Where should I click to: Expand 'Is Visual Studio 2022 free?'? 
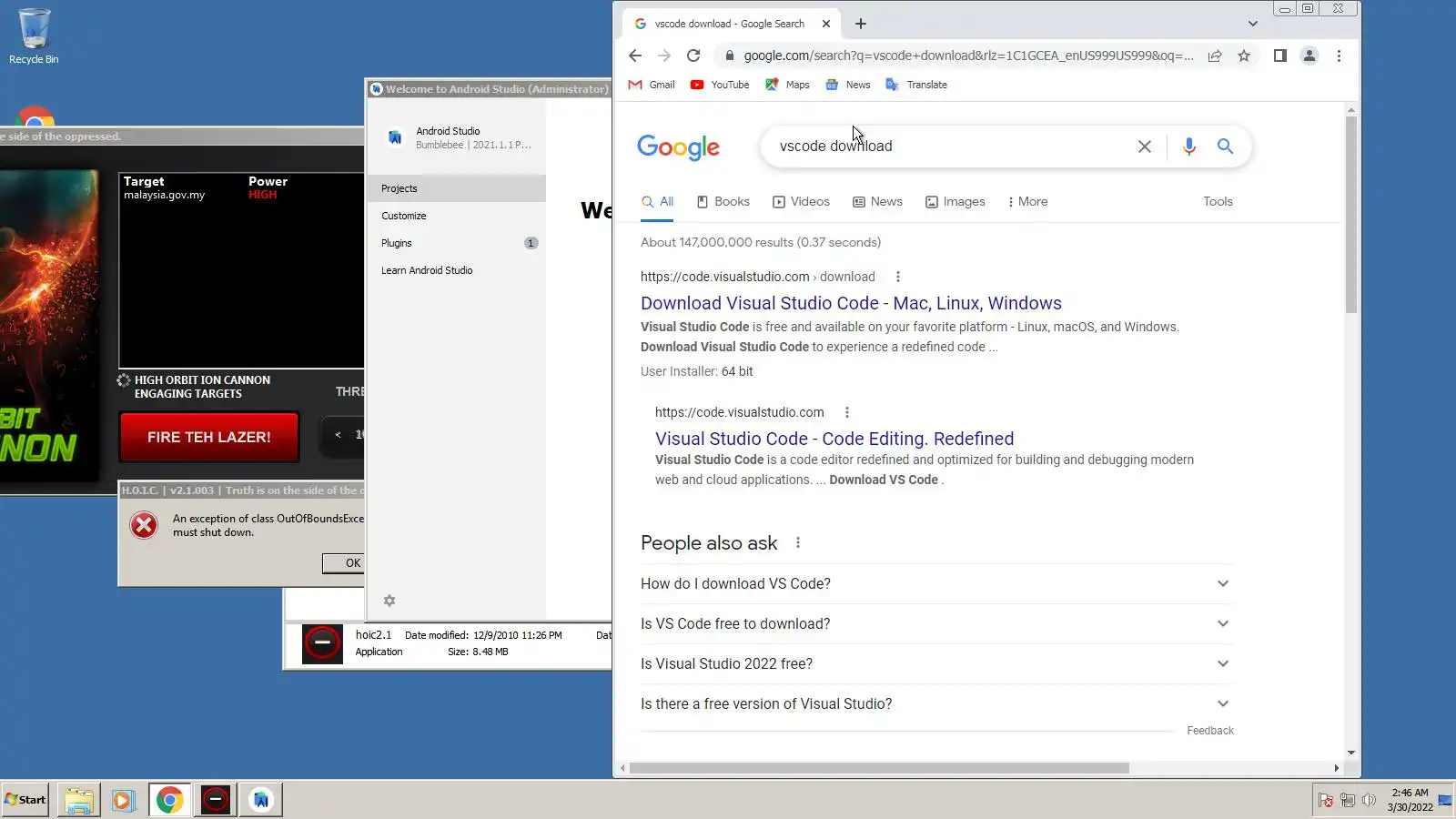pyautogui.click(x=936, y=664)
